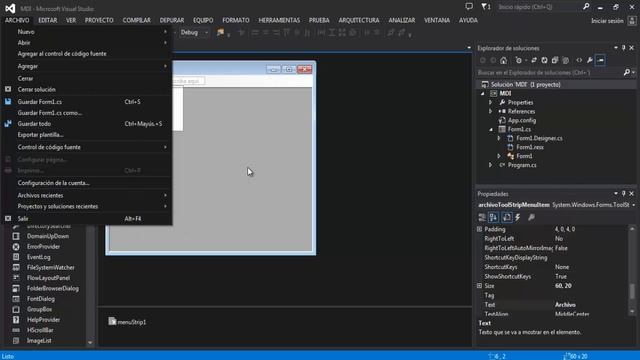Click the ShortcutKeys property value None
Screen dimensions: 640x360
562,267
